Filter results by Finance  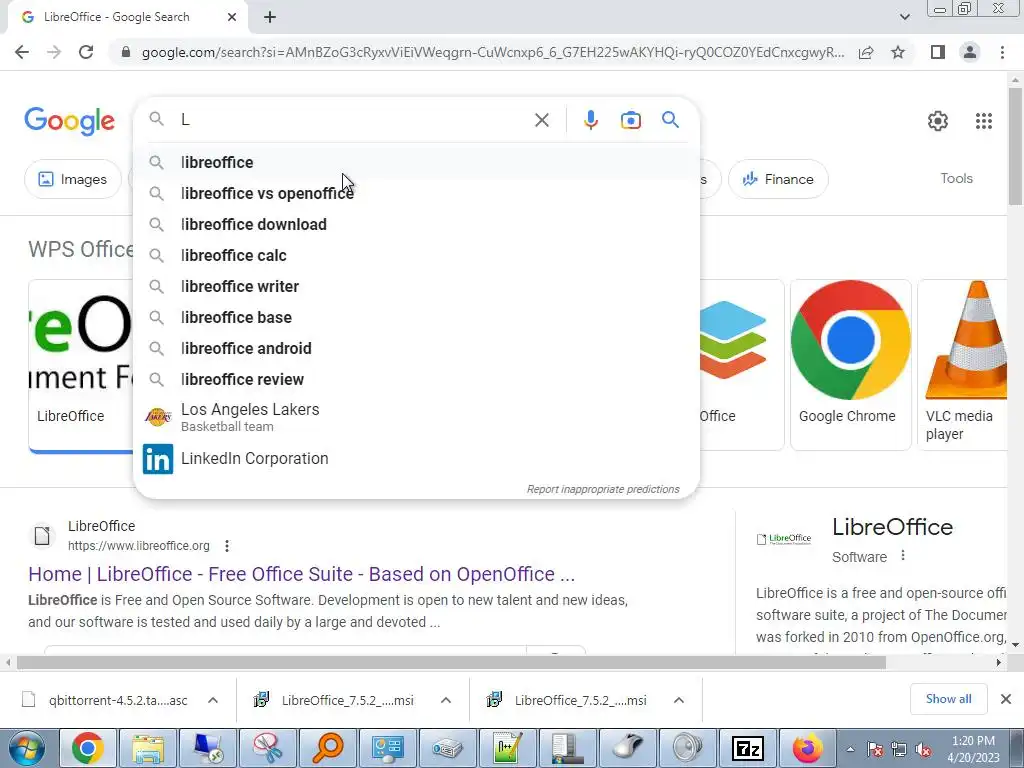pos(778,179)
